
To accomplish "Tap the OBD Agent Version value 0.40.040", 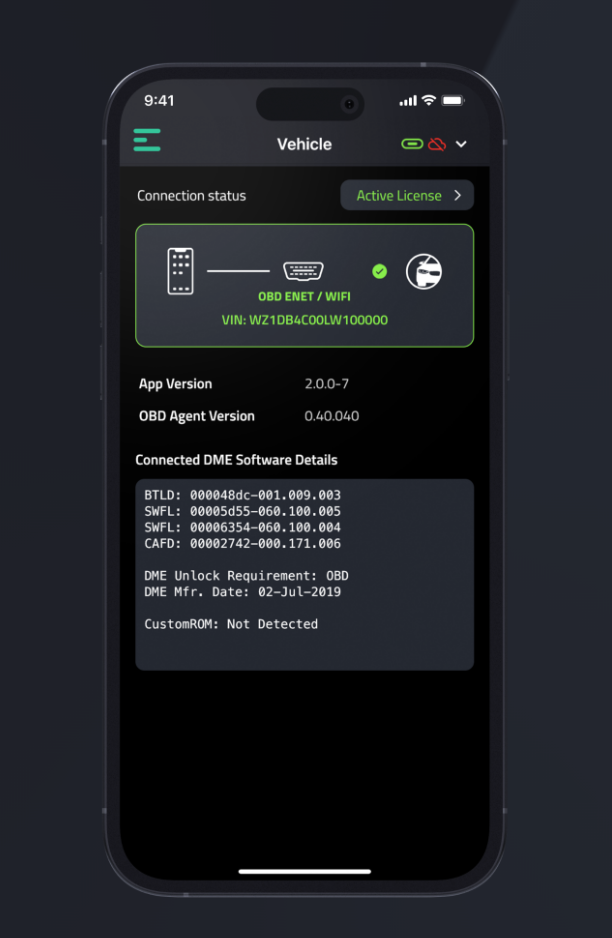I will 331,416.
